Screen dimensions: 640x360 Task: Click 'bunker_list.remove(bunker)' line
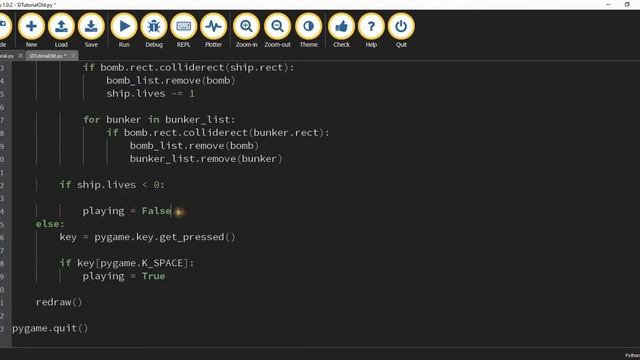click(x=206, y=159)
